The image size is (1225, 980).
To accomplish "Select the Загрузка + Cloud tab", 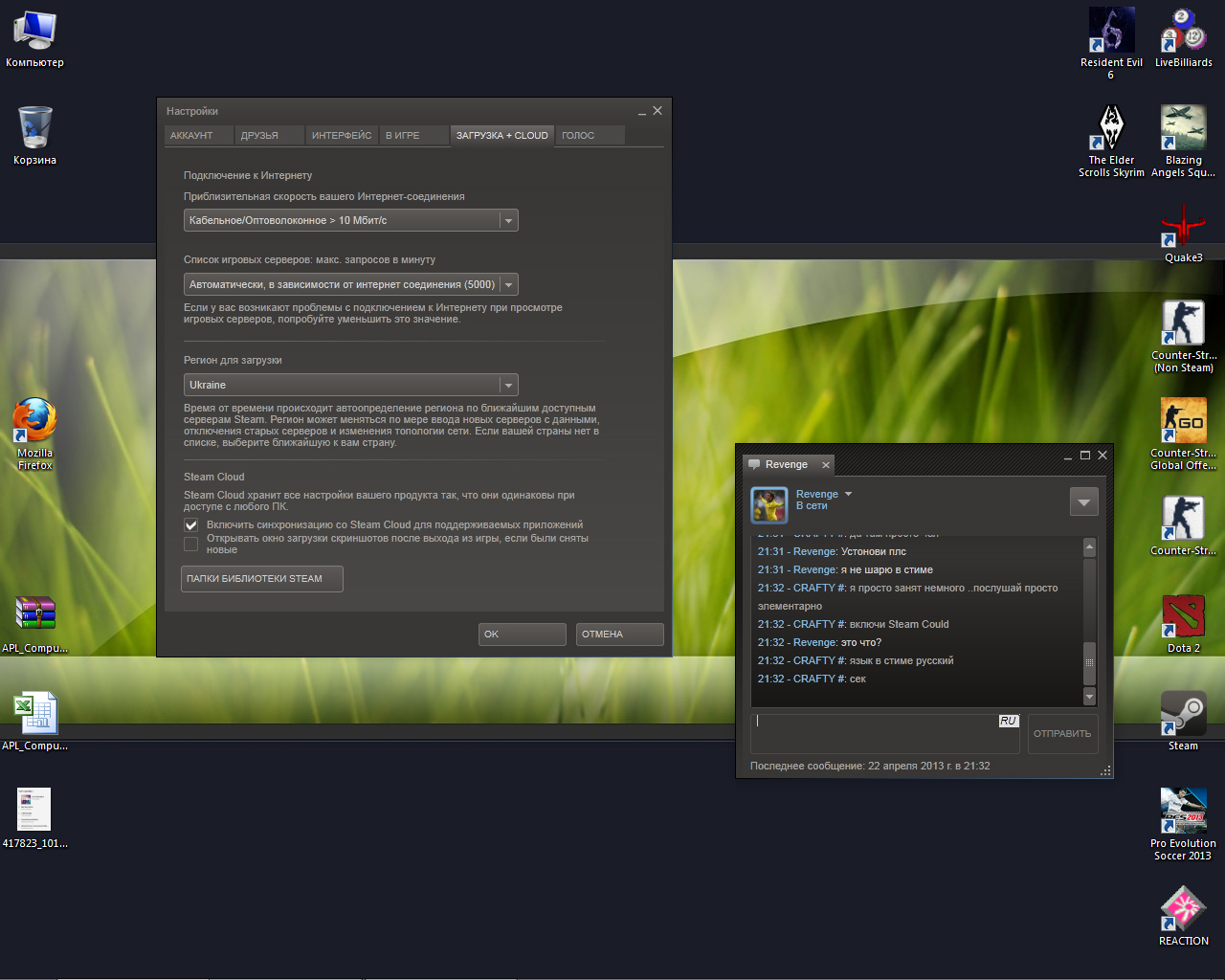I will pyautogui.click(x=502, y=136).
